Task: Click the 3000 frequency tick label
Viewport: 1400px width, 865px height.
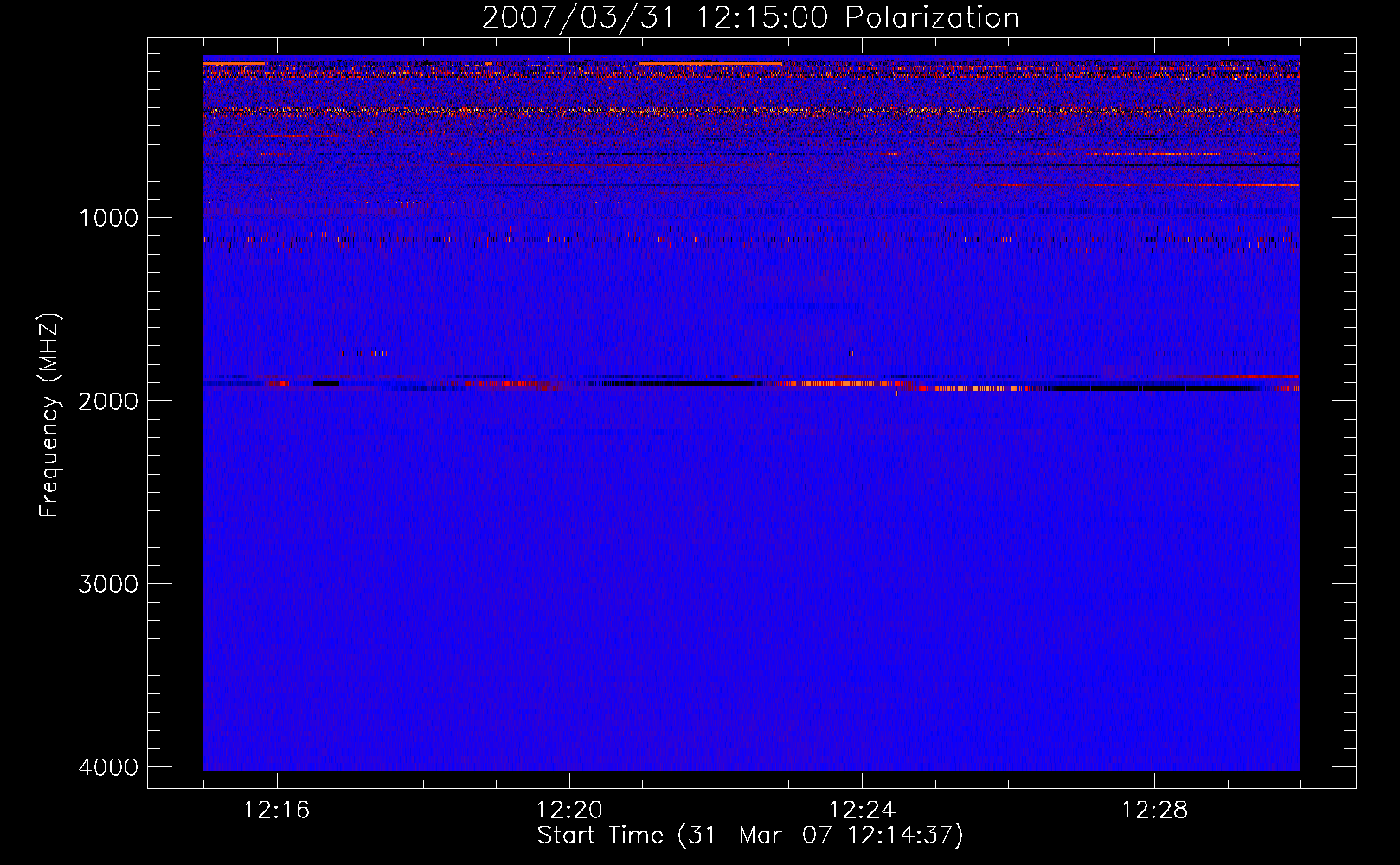Action: coord(108,584)
